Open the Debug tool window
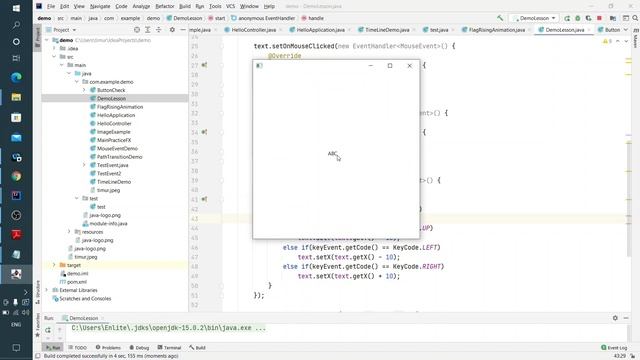The image size is (640, 360). (x=139, y=347)
